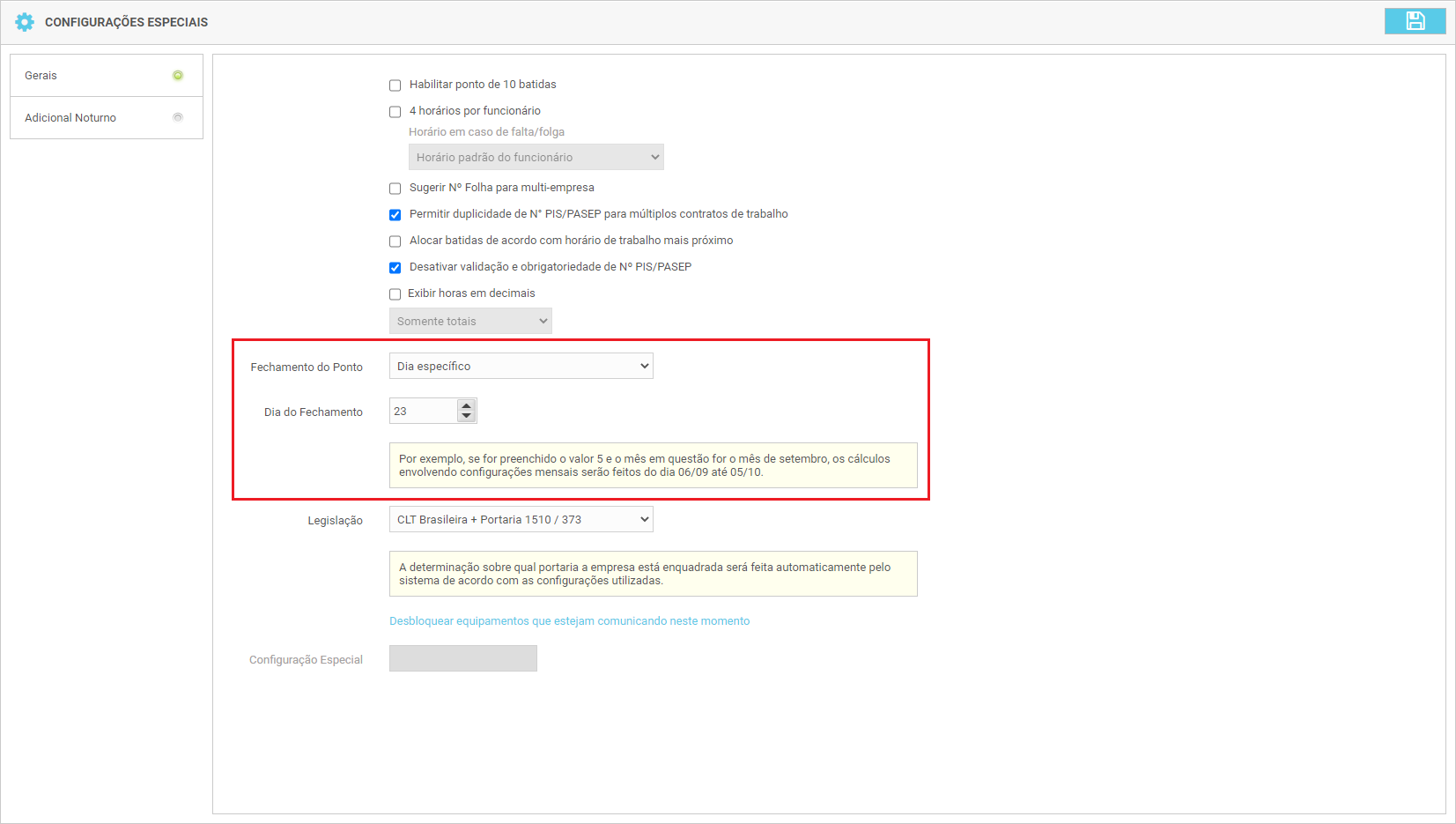Open the Fechamento do Ponto dropdown
The width and height of the screenshot is (1456, 824).
click(x=521, y=367)
